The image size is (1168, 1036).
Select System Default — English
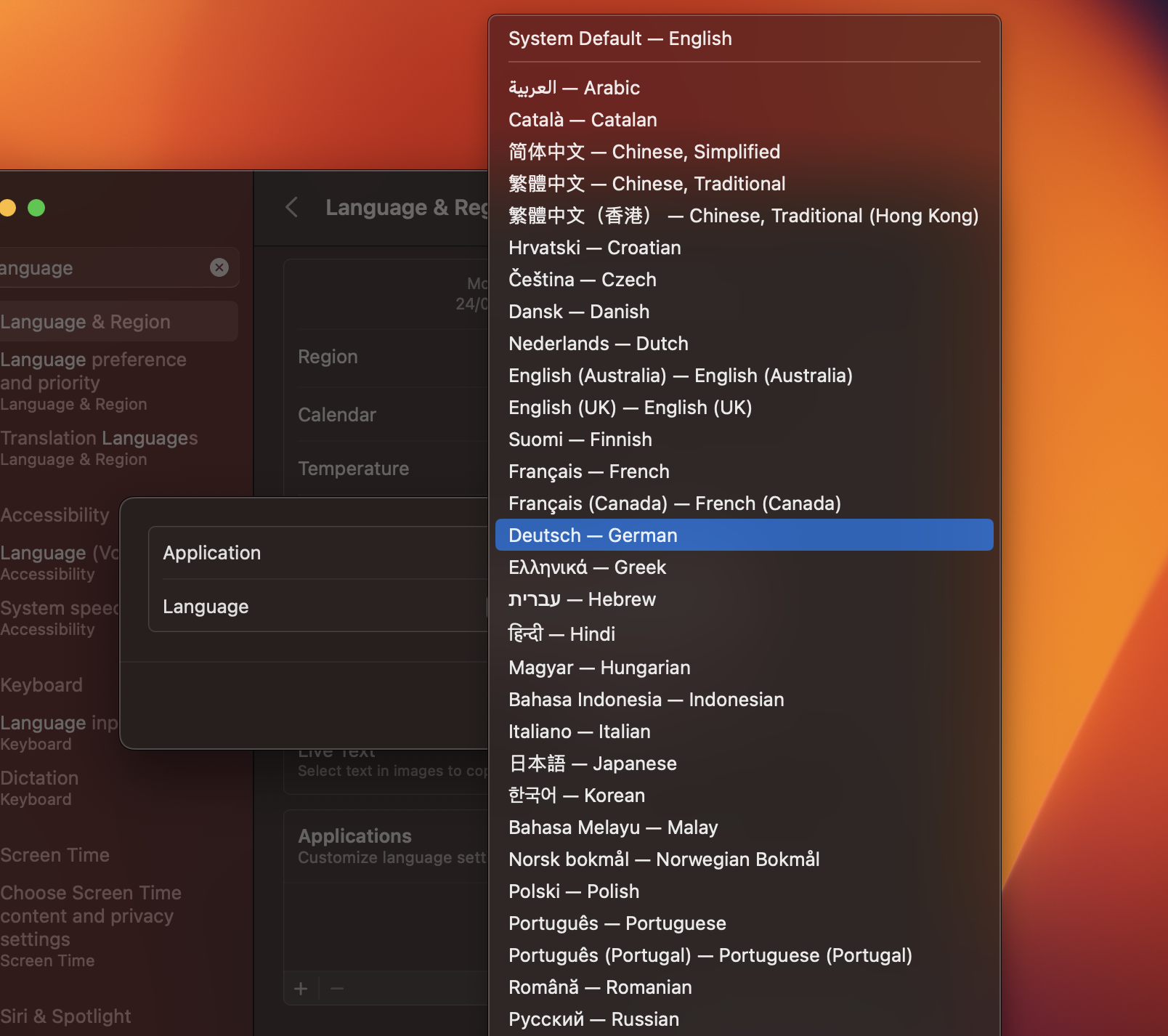pyautogui.click(x=744, y=39)
